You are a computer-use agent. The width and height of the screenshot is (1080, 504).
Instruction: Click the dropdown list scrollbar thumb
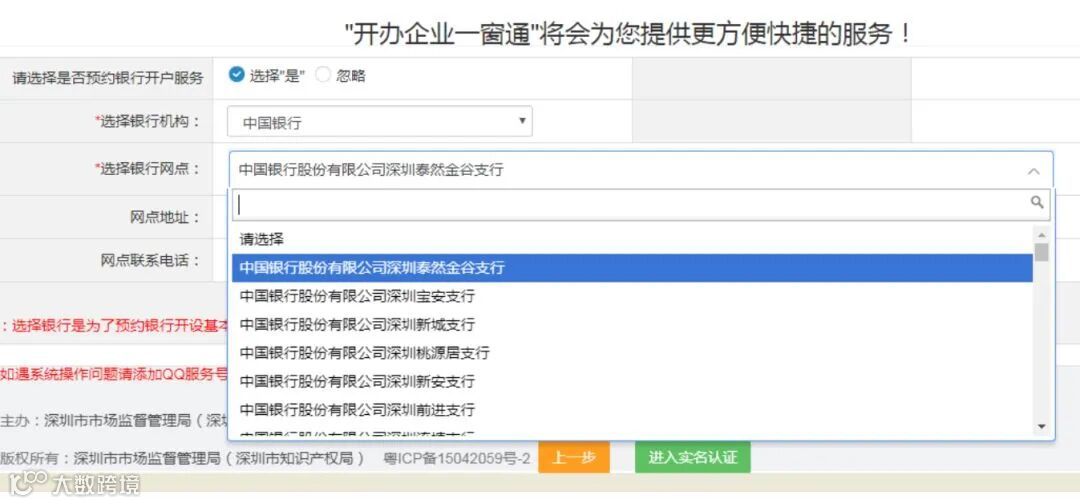(x=1041, y=252)
